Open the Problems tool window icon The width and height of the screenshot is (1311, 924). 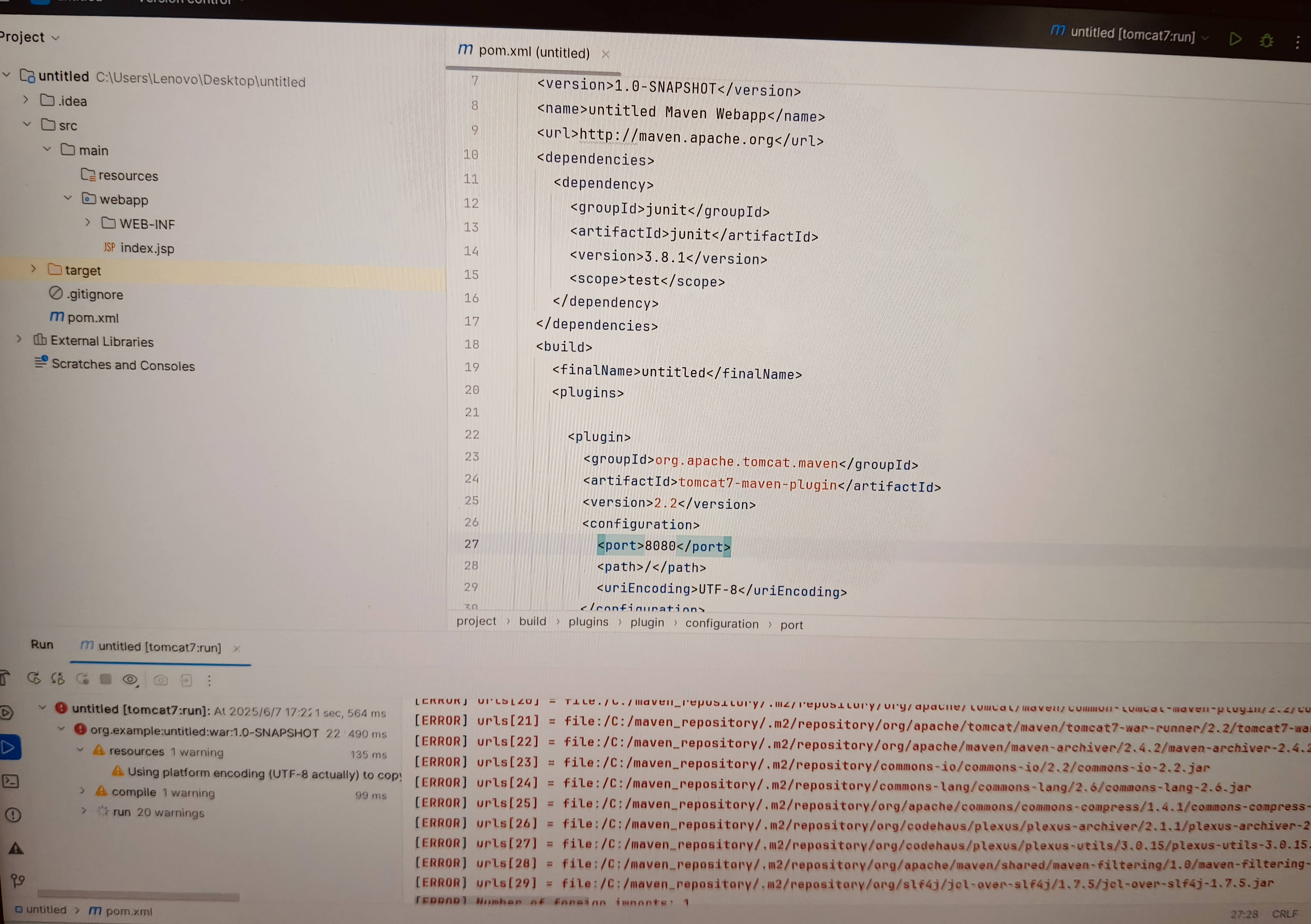click(x=12, y=815)
